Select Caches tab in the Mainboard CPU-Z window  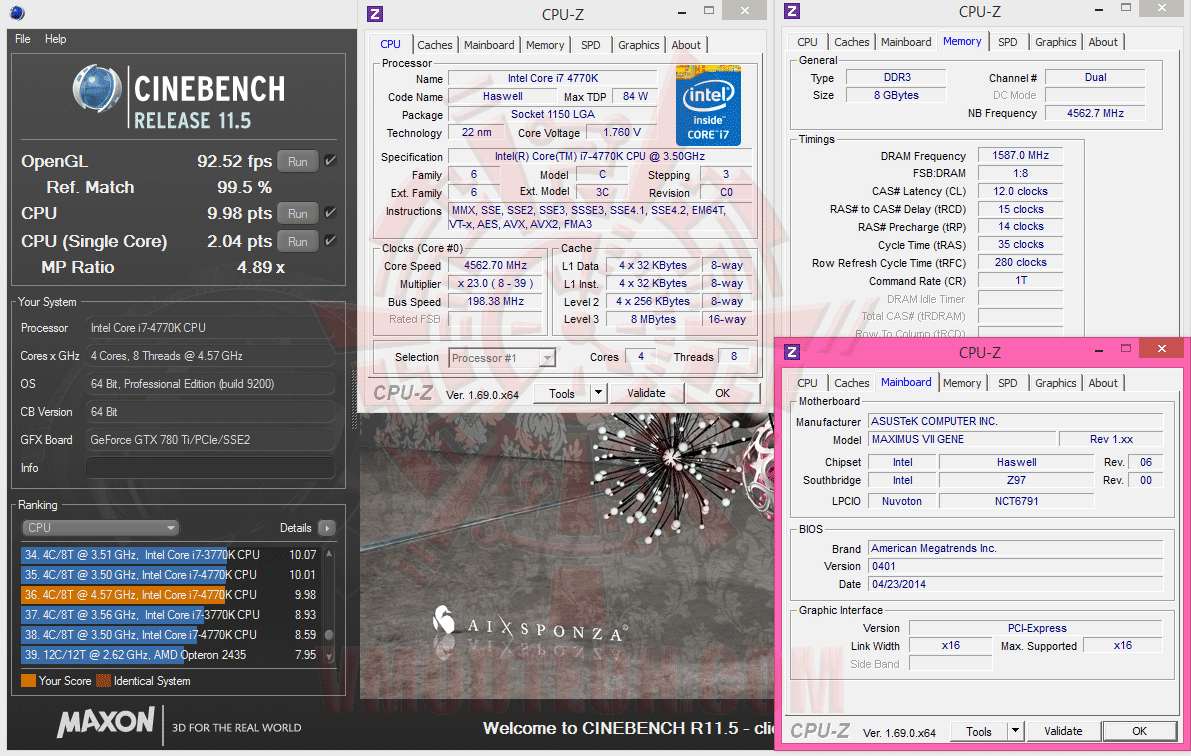point(851,383)
